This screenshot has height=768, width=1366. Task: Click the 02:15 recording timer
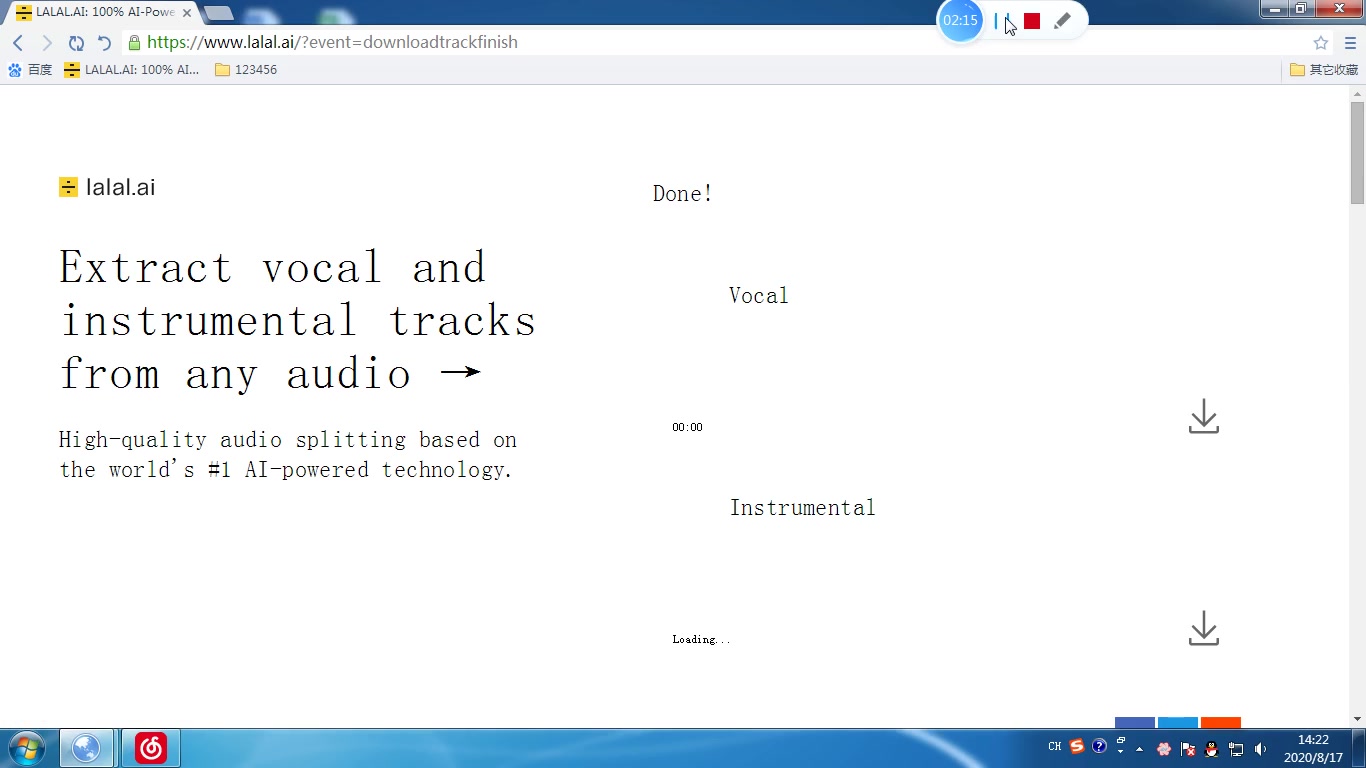960,21
